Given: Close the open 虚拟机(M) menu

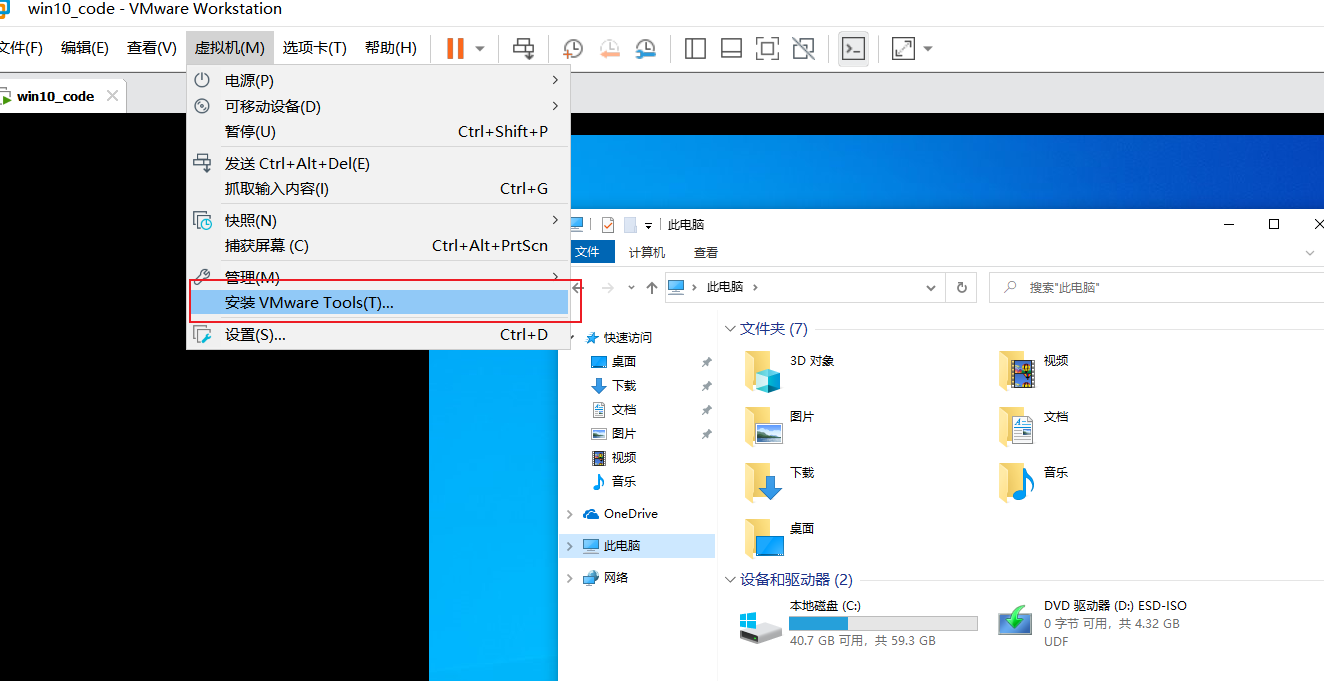Looking at the screenshot, I should pyautogui.click(x=230, y=48).
